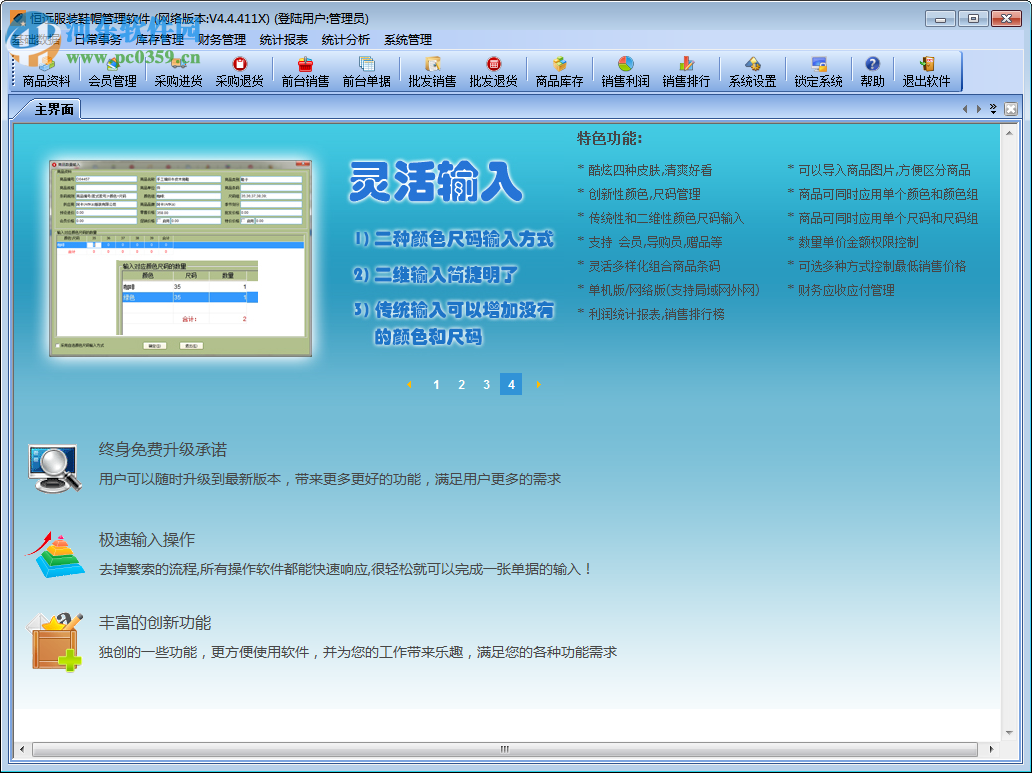Open 批发退货 wholesale returns
This screenshot has height=773, width=1032.
coord(494,72)
